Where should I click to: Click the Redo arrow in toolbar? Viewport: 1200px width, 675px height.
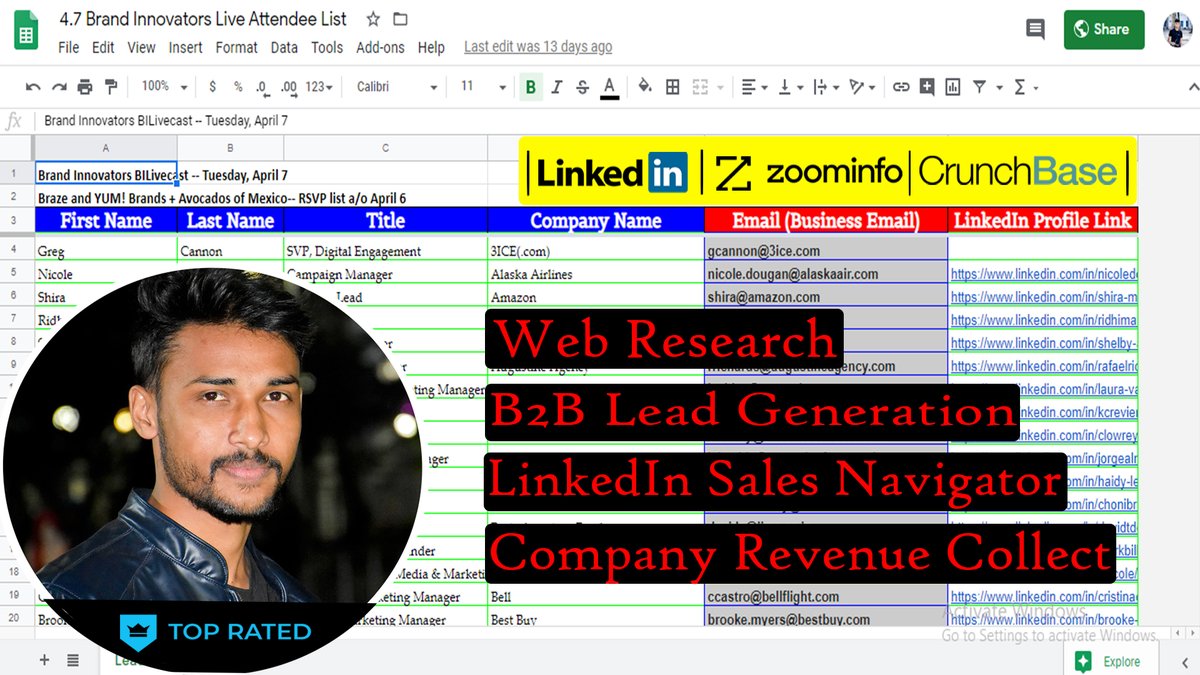tap(59, 87)
